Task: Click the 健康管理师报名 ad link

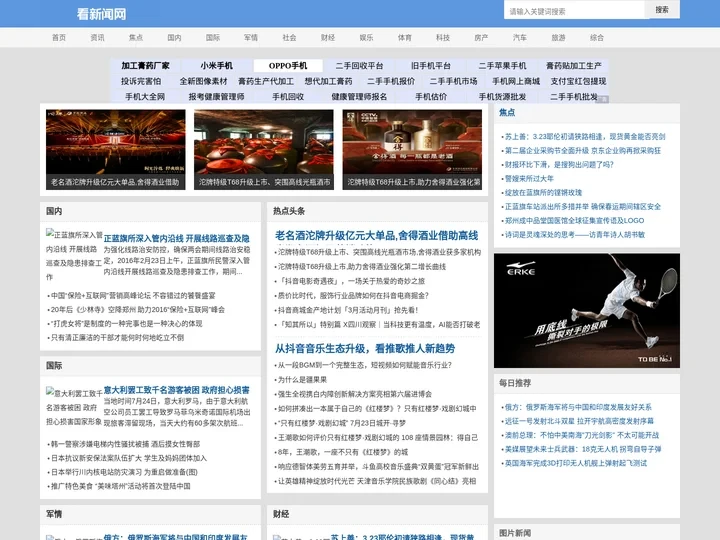Action: coord(359,97)
